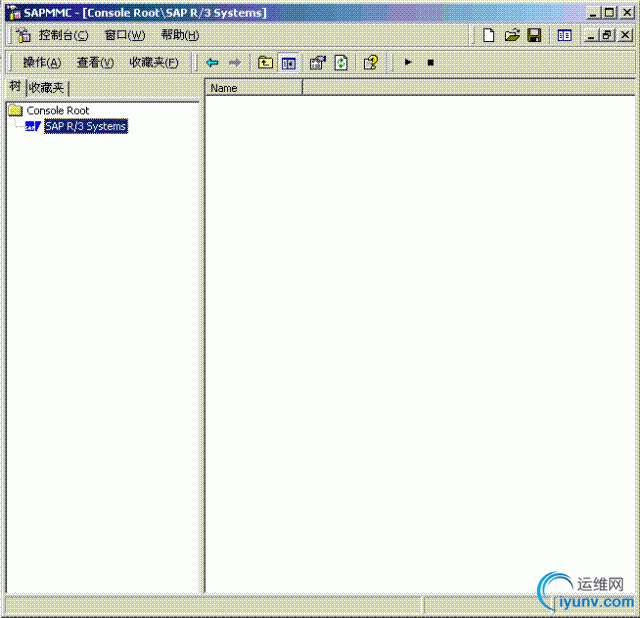Toggle the Show/Hide console tree icon
640x618 pixels.
289,63
